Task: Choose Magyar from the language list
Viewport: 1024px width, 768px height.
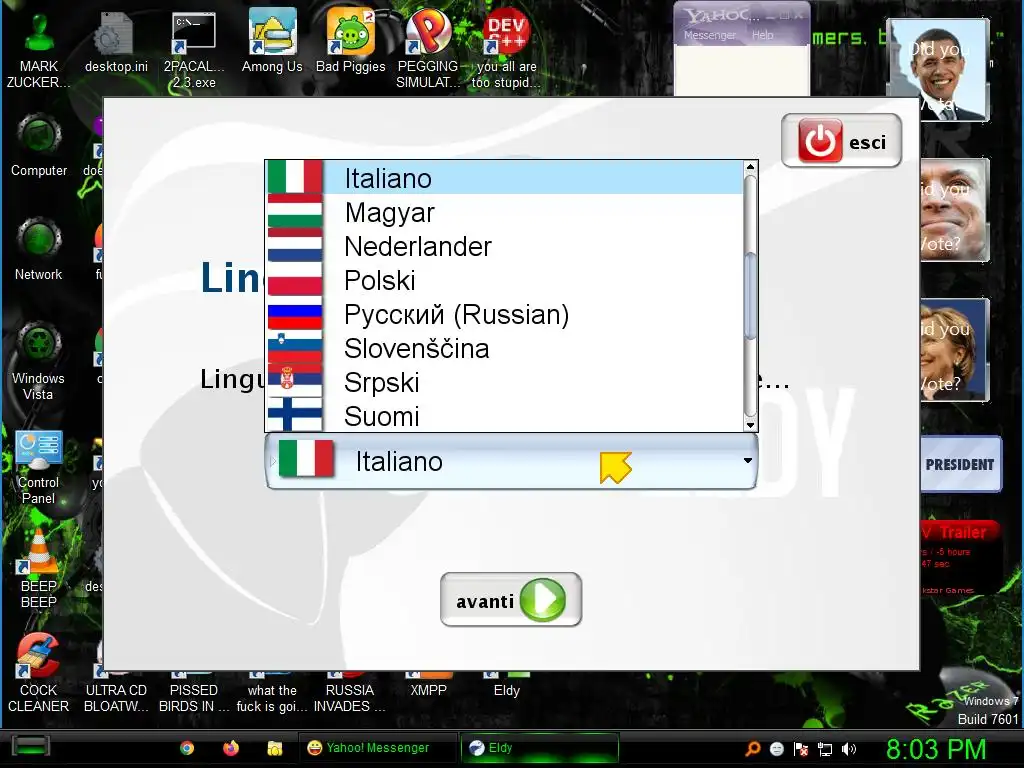Action: tap(504, 212)
